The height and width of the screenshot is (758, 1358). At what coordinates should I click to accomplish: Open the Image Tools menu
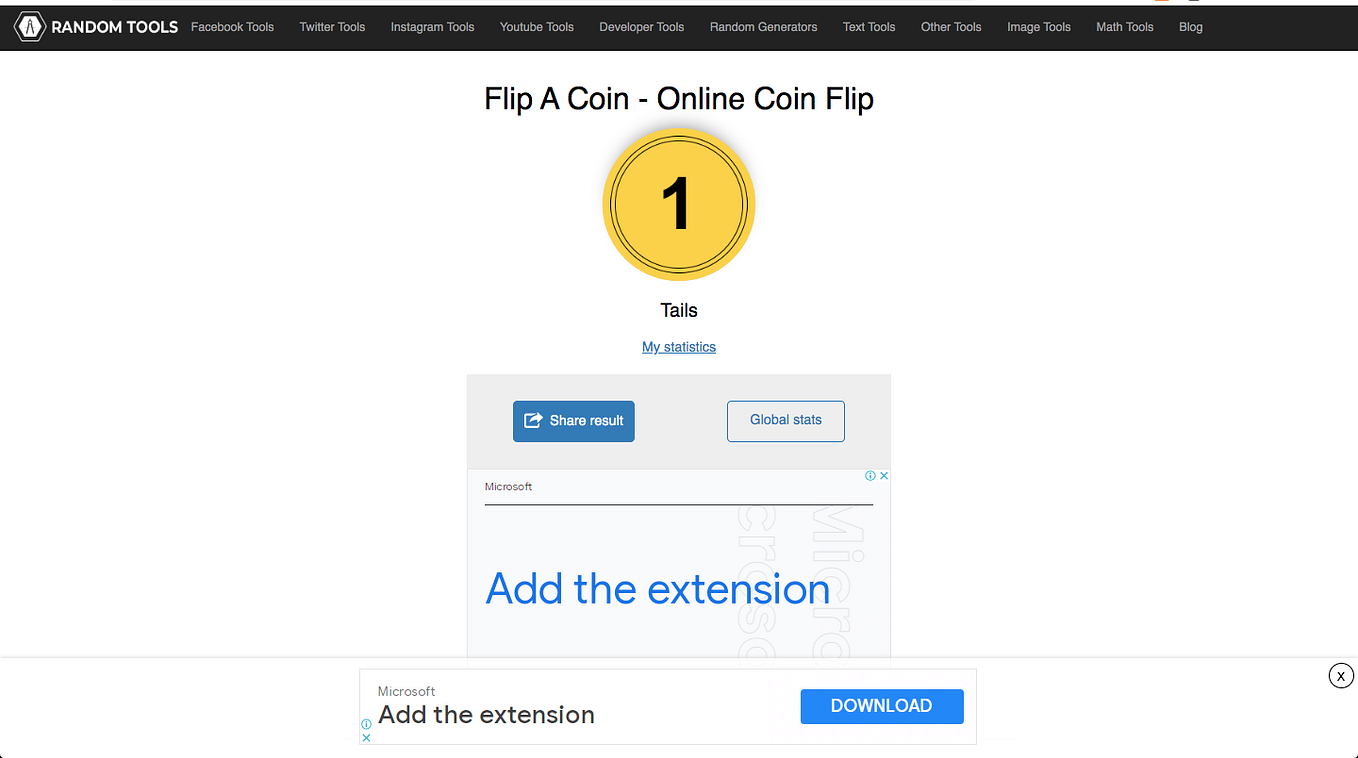click(1038, 27)
